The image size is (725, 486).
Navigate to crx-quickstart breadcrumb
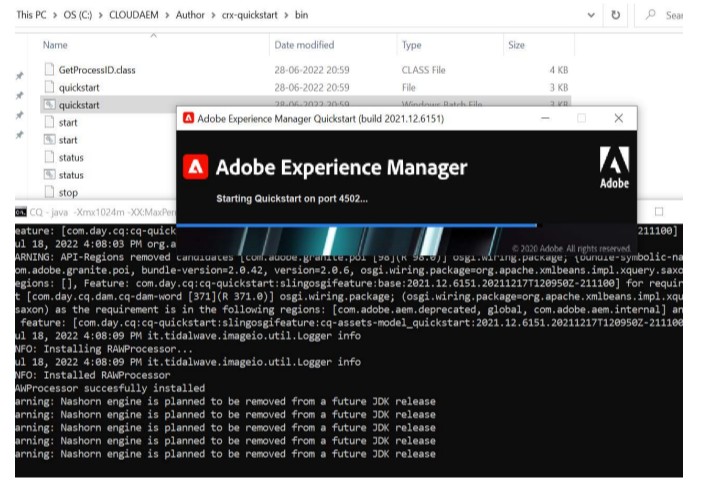250,15
